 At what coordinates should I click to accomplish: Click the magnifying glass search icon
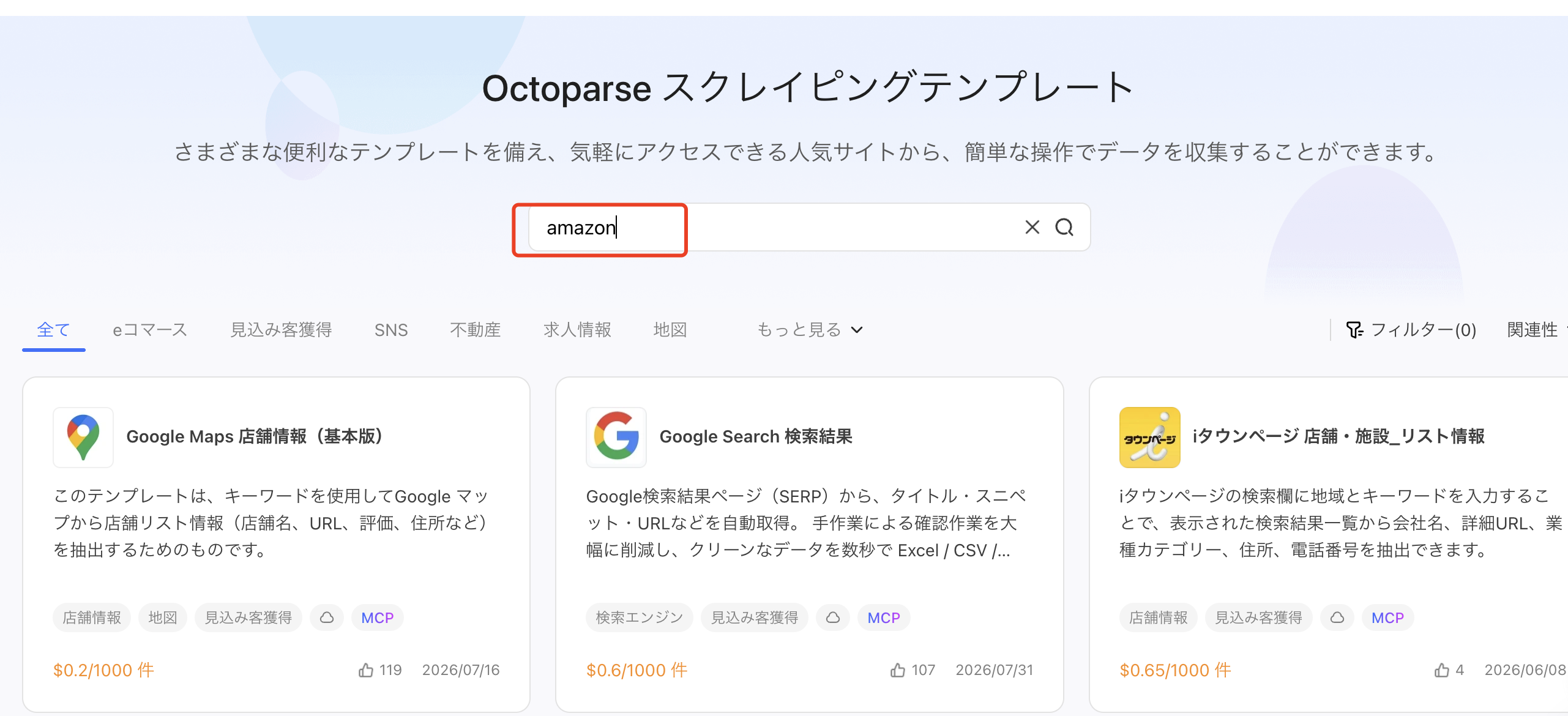coord(1064,227)
